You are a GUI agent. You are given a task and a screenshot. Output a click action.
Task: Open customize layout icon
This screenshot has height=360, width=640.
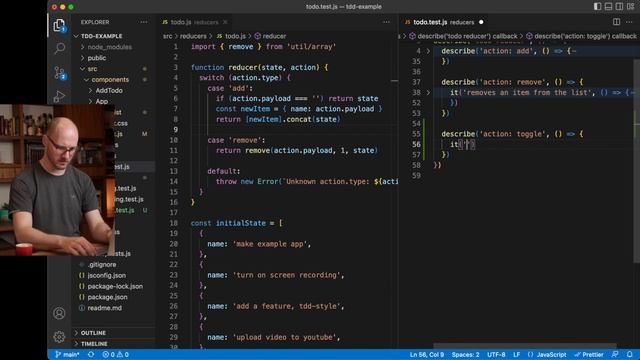(631, 7)
